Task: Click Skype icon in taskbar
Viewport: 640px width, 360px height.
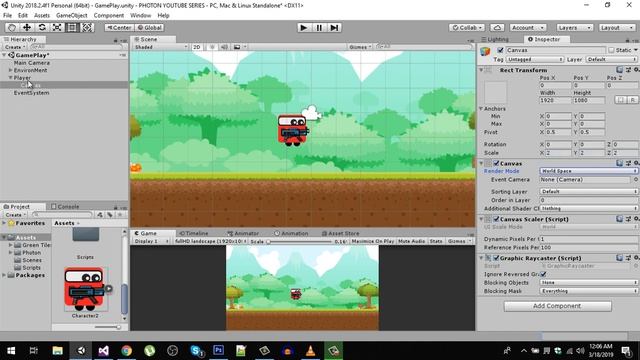Action: tap(196, 351)
